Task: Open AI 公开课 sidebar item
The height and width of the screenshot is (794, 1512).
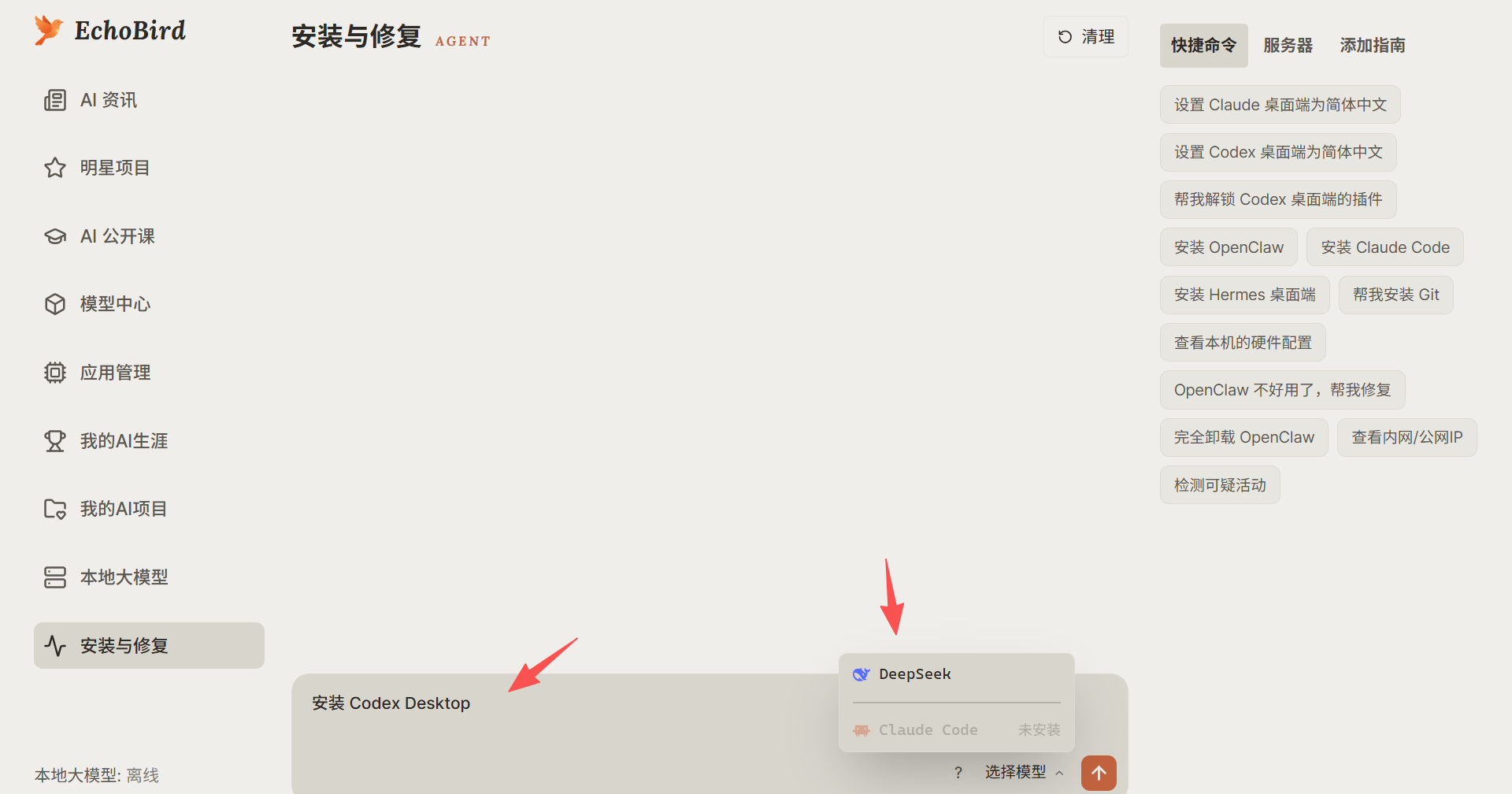Action: point(149,236)
